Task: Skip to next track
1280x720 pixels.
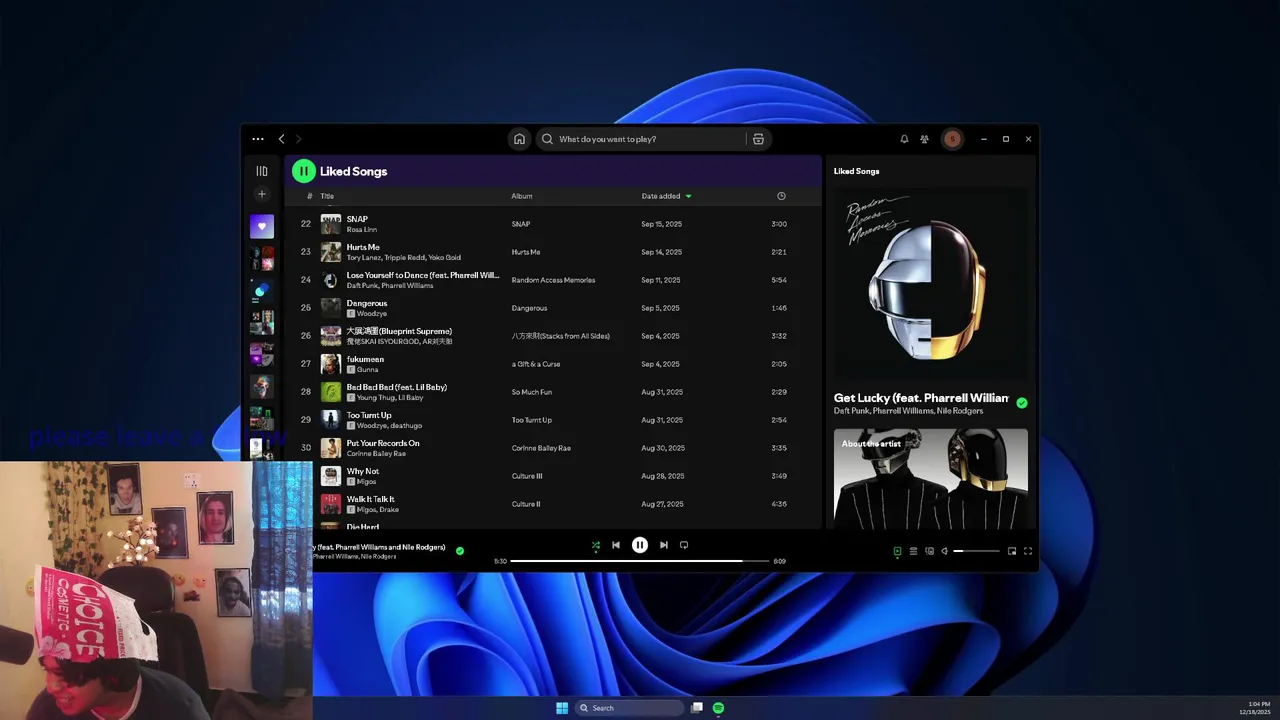Action: click(663, 545)
